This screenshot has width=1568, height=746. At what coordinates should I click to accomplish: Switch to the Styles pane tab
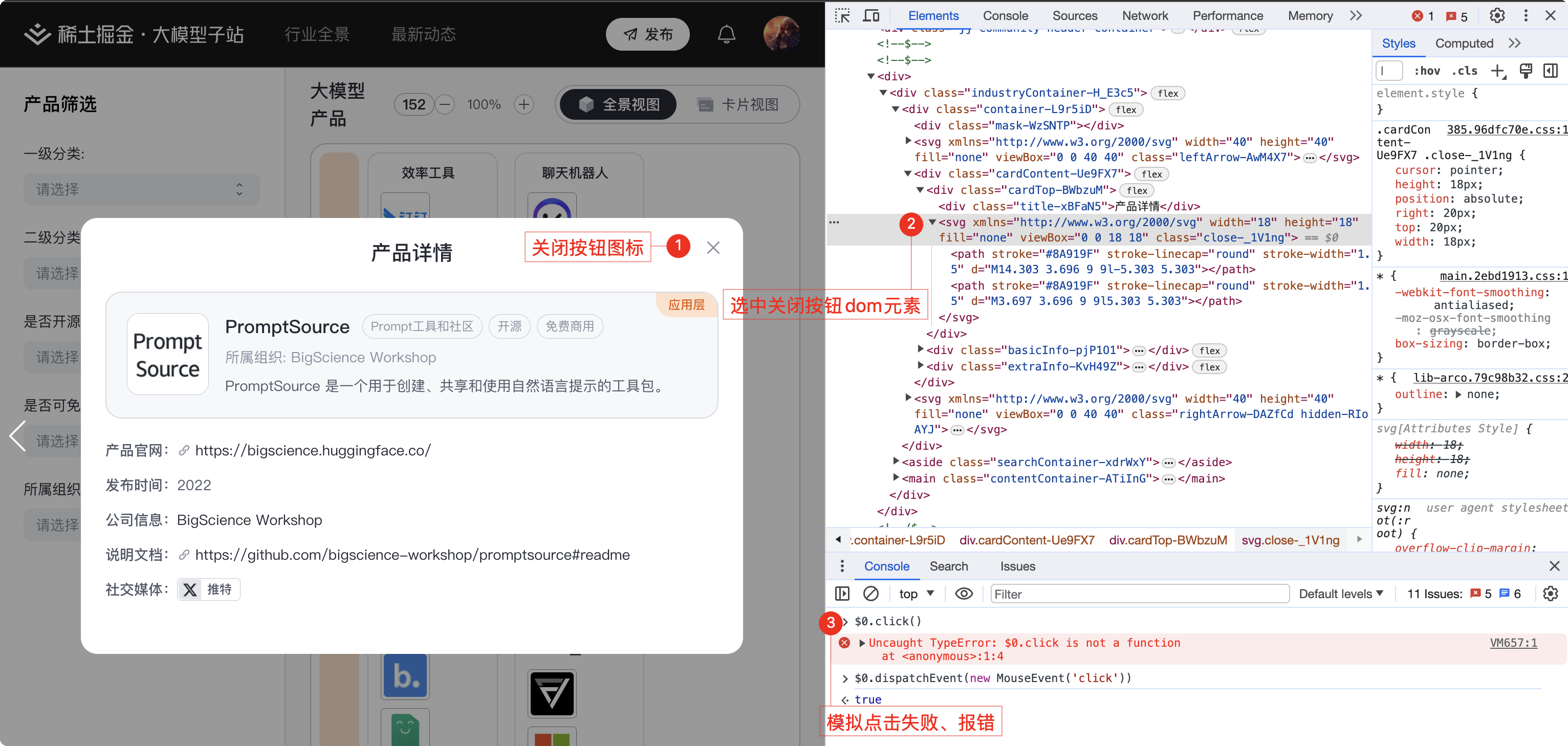coord(1398,43)
